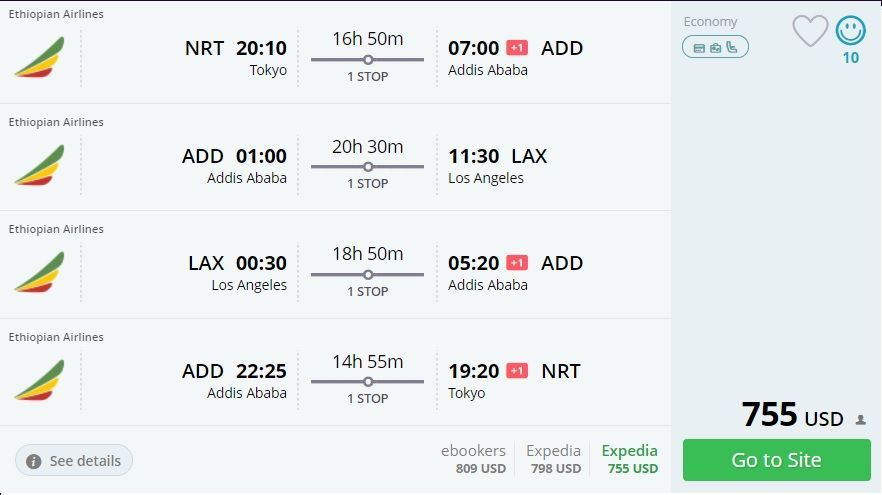Click the stop marker on the 20h 30m flight

point(368,167)
